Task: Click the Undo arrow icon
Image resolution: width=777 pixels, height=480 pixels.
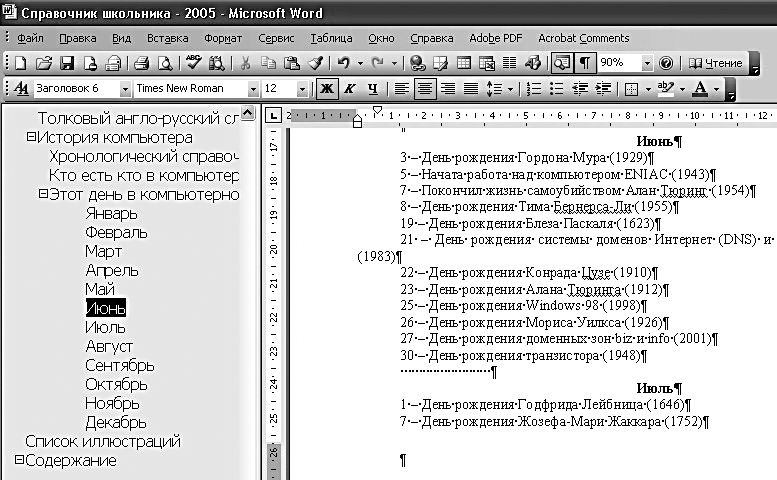Action: [343, 63]
